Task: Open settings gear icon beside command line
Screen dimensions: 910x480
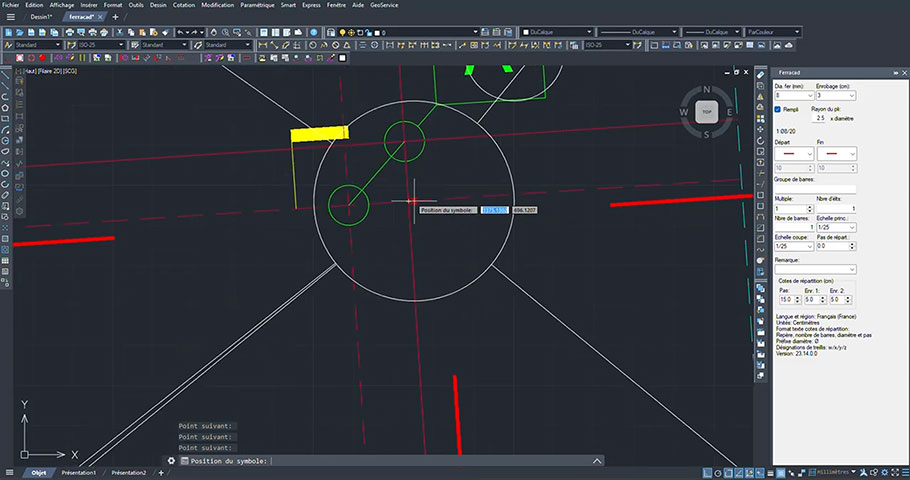Action: (171, 461)
